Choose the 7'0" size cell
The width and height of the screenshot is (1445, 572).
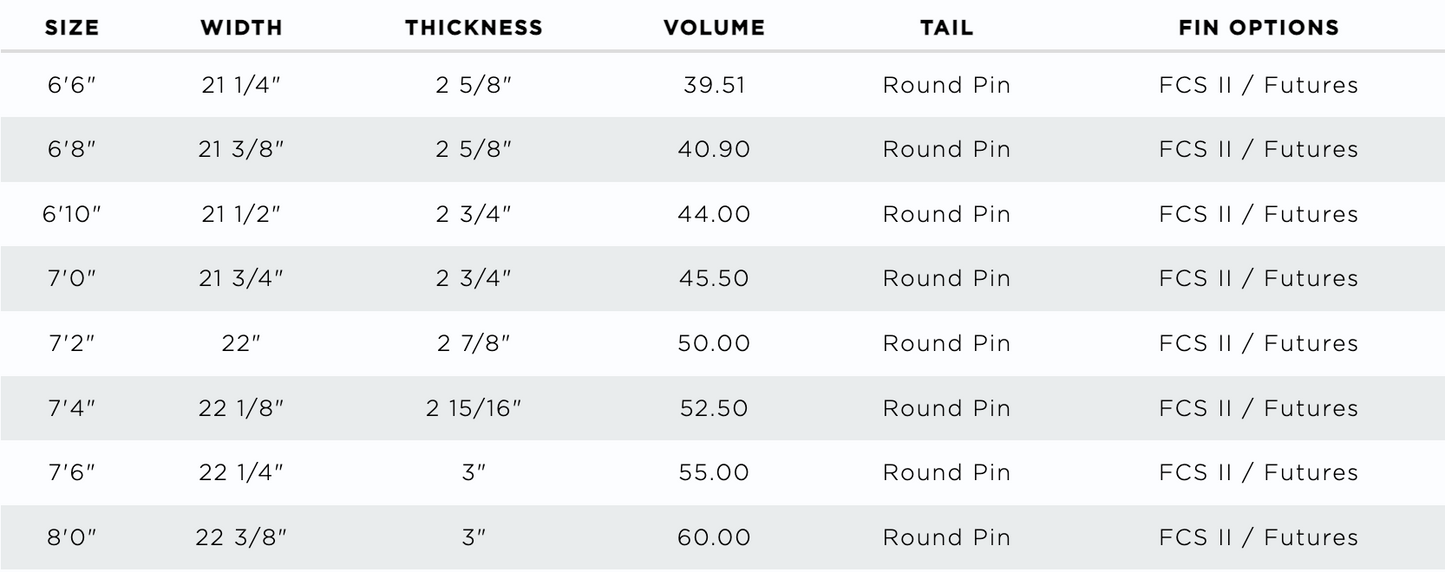coord(72,278)
